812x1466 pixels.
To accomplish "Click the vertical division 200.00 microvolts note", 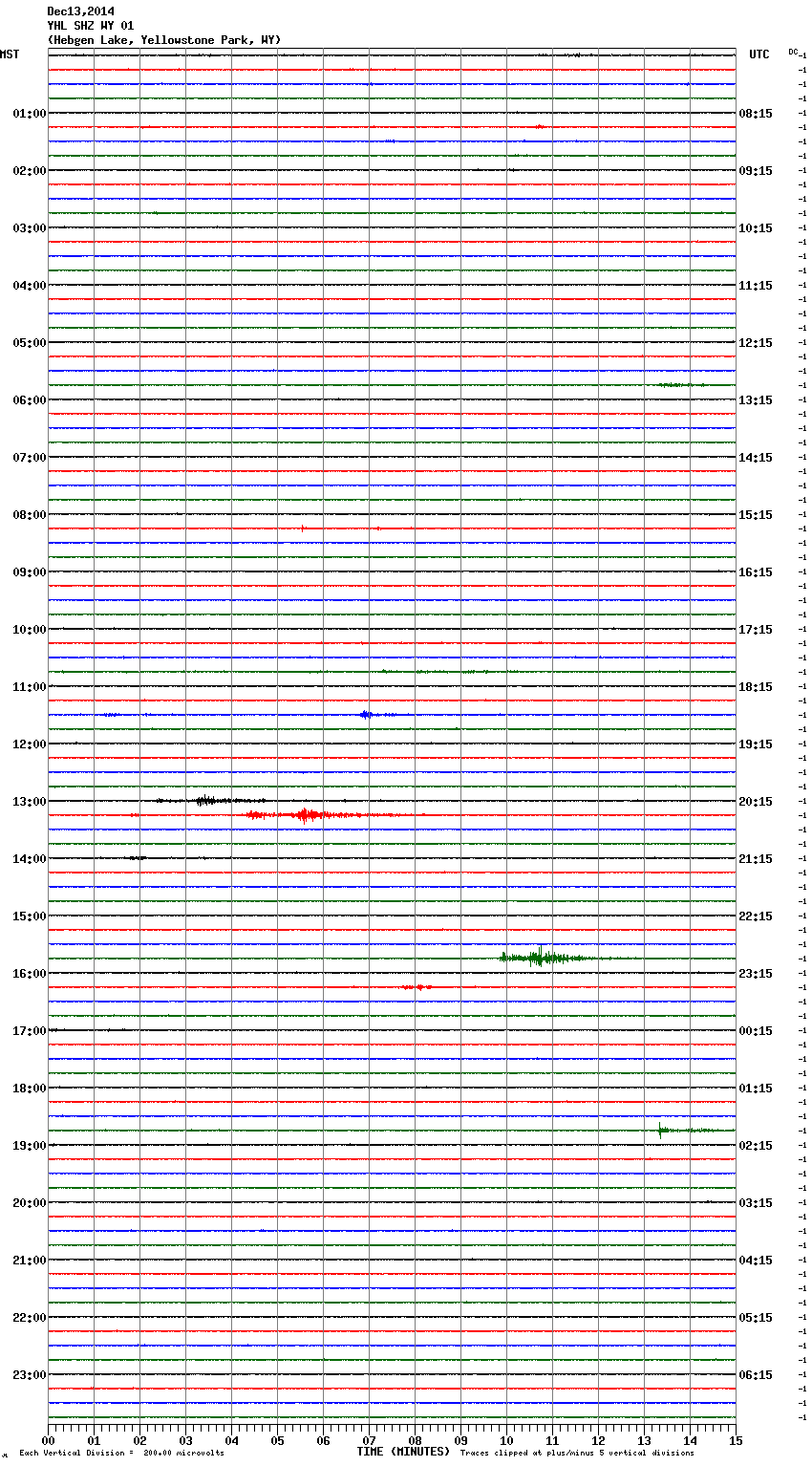I will point(121,1454).
